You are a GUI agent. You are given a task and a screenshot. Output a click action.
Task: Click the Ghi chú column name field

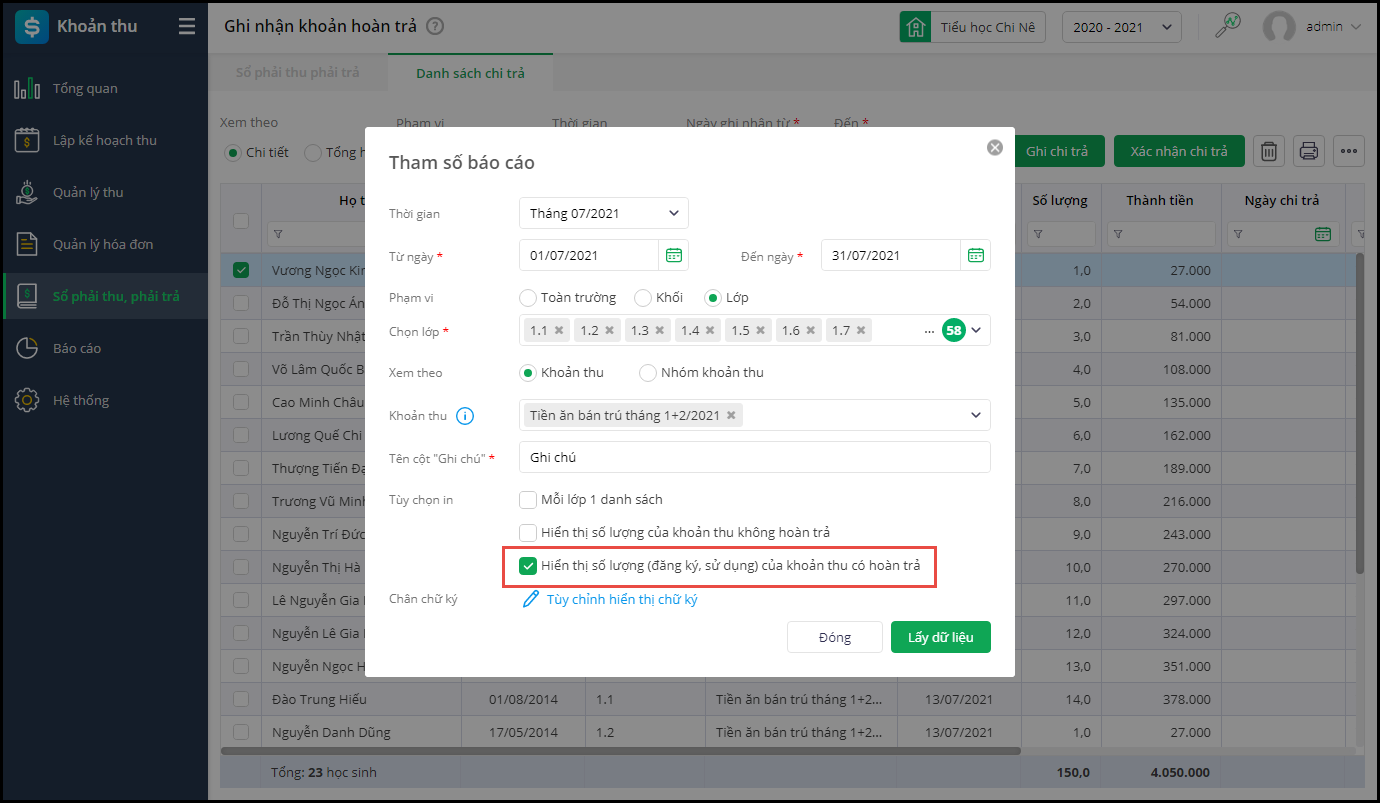tap(755, 457)
